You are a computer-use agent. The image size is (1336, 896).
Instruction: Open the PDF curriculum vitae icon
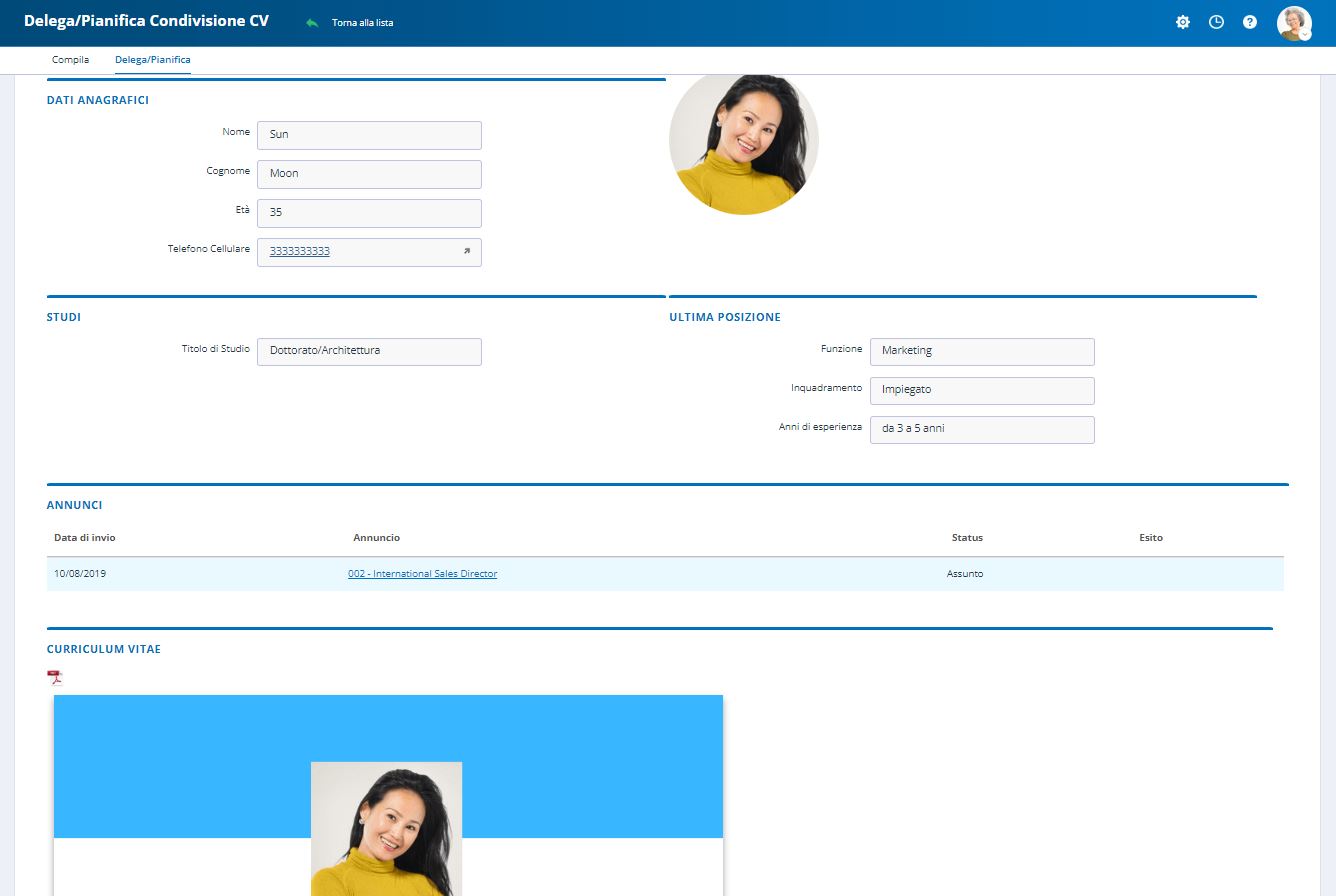coord(55,677)
